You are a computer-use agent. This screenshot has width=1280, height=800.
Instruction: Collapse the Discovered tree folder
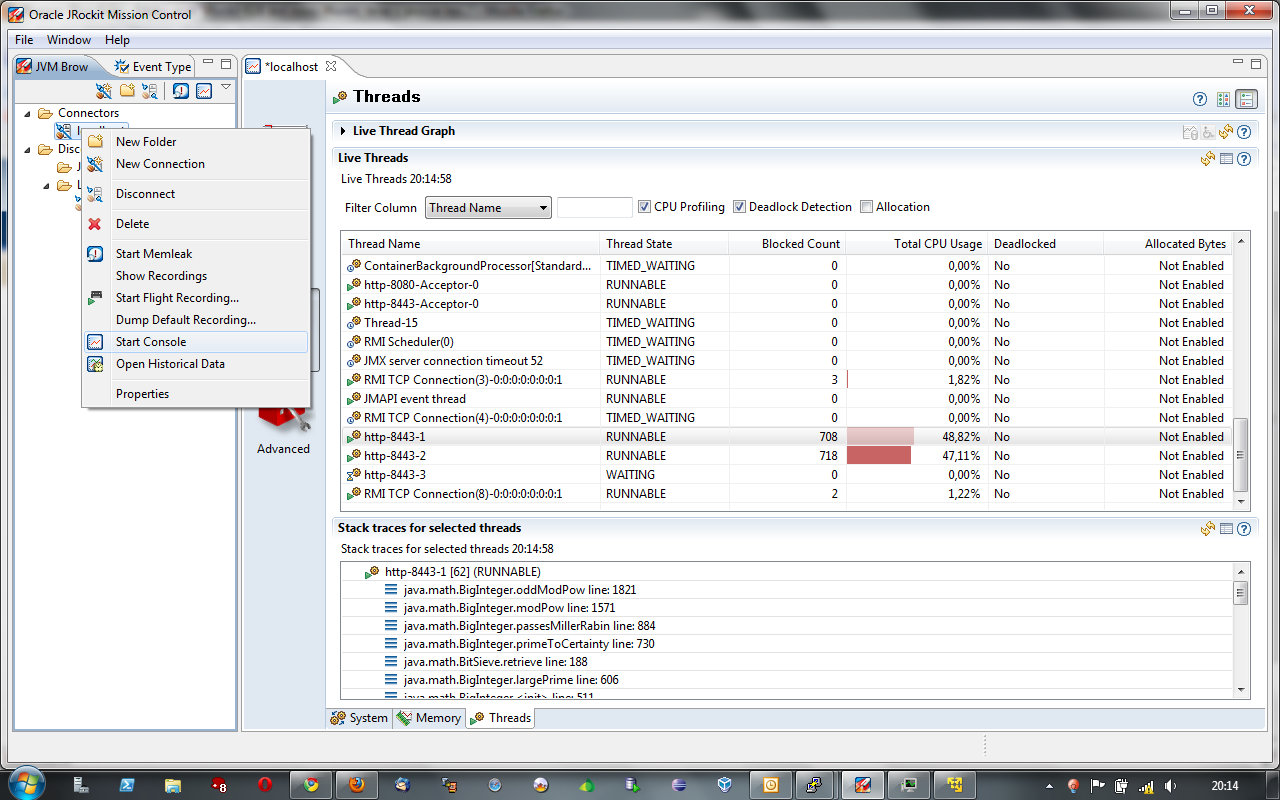(28, 149)
